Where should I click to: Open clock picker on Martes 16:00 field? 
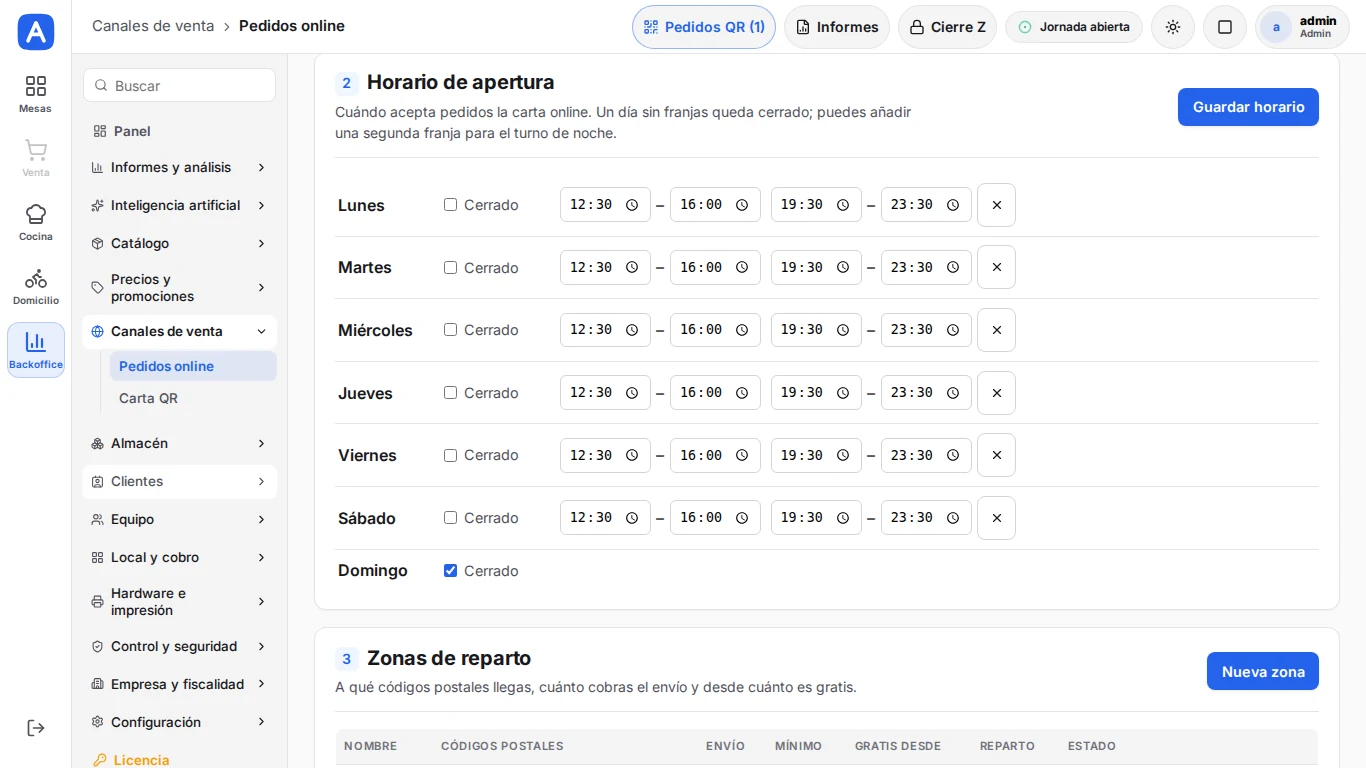click(x=742, y=267)
